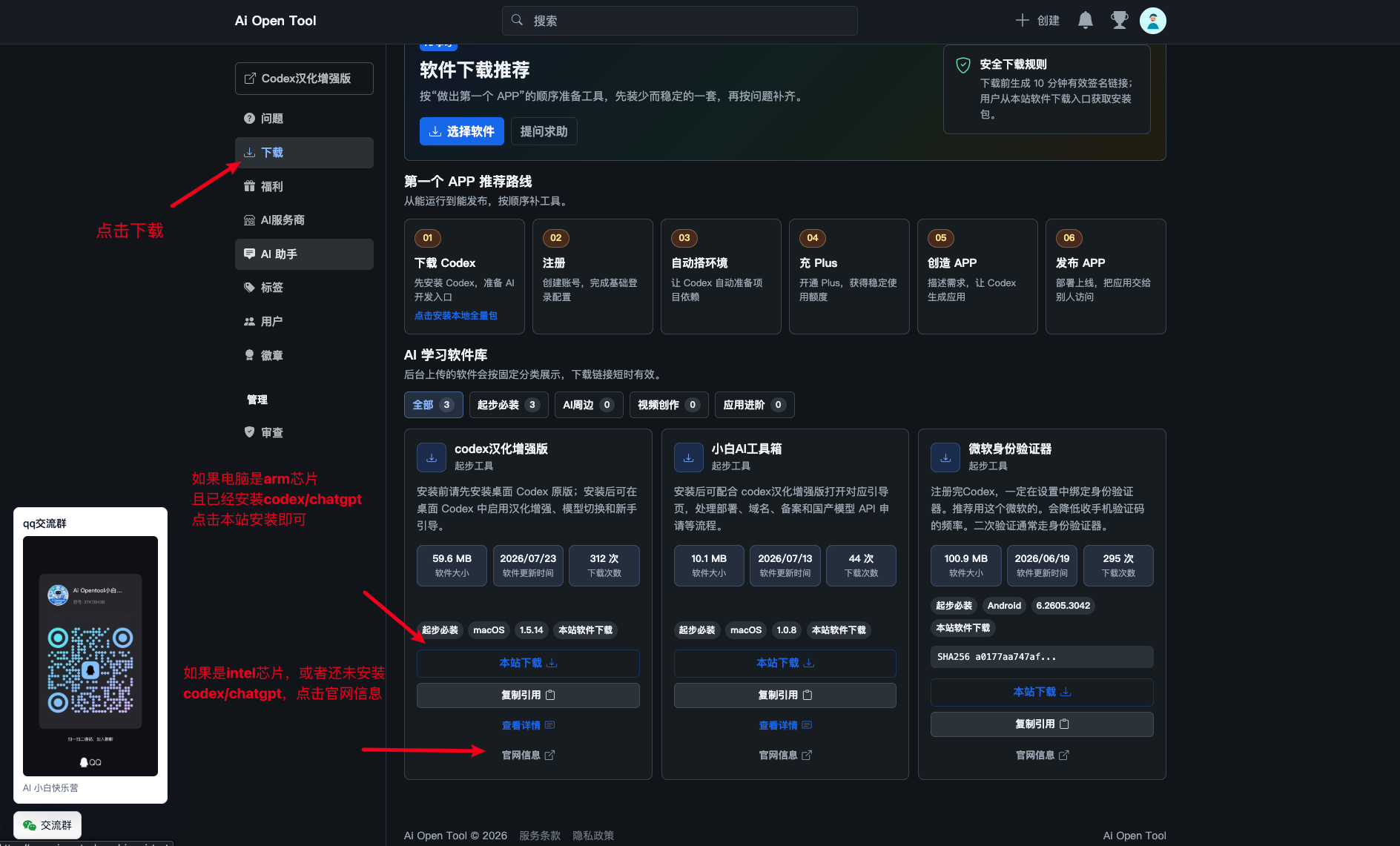This screenshot has width=1400, height=846.
Task: Click 本站下载 for codex汉化增强版
Action: click(528, 664)
